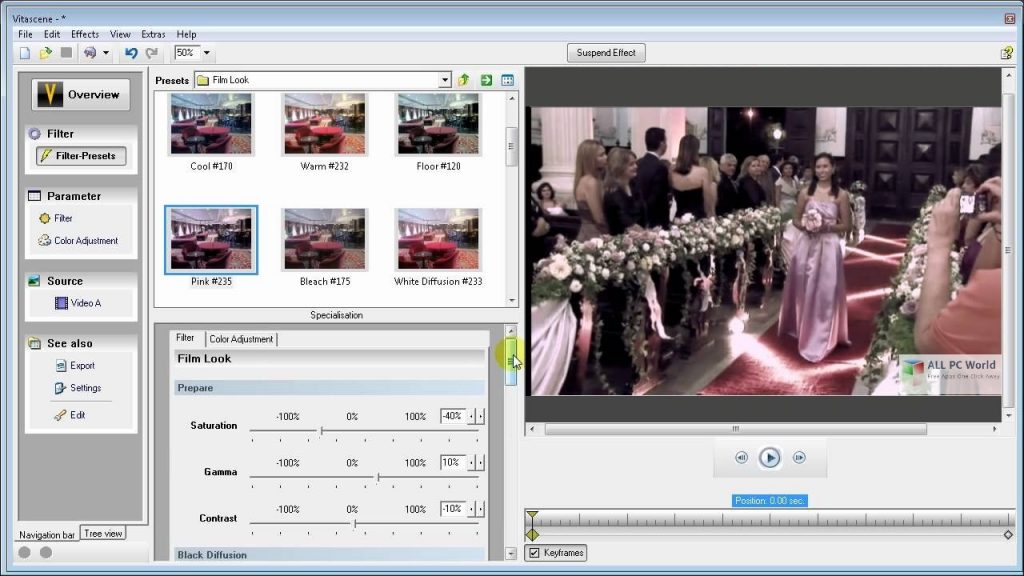Step to the previous frame
This screenshot has width=1024, height=576.
(741, 458)
